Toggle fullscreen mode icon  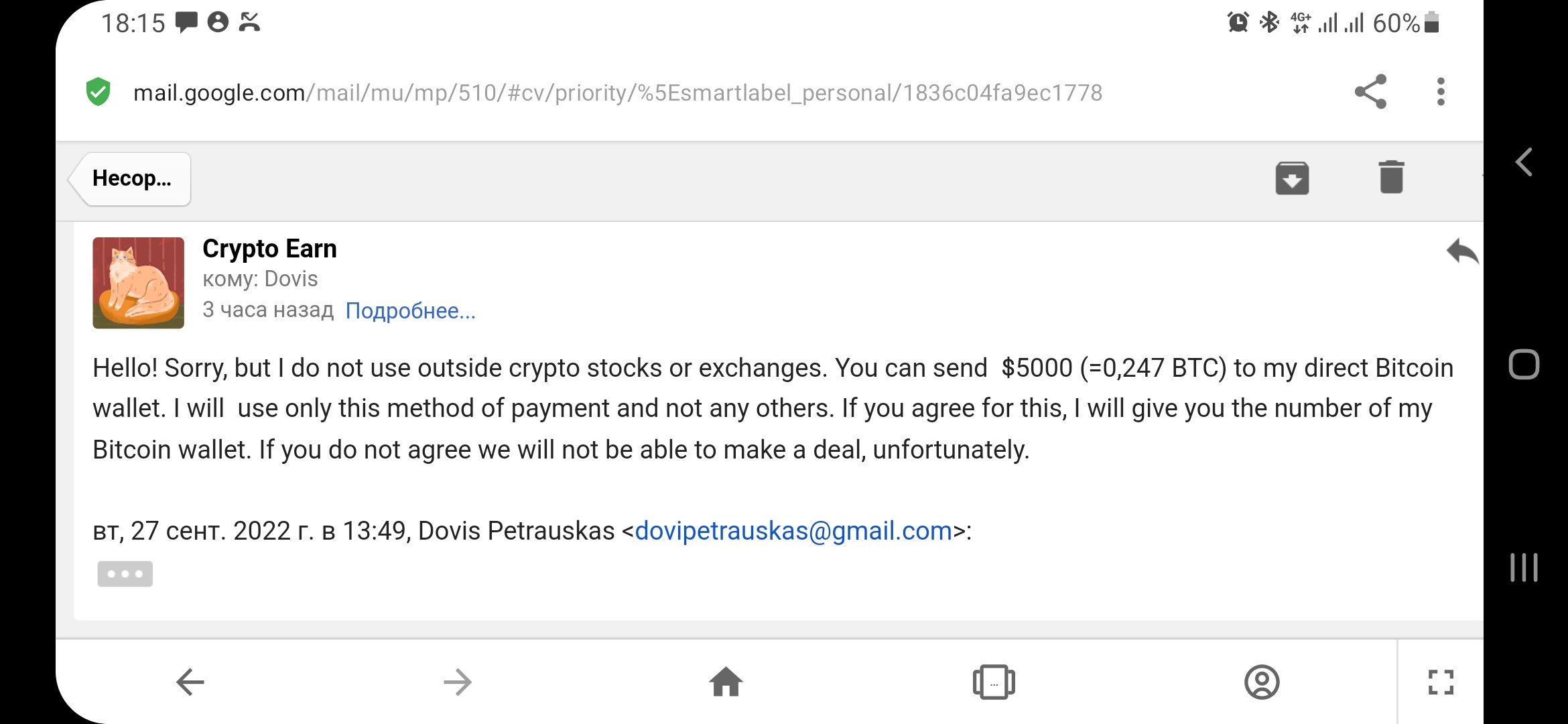1441,682
